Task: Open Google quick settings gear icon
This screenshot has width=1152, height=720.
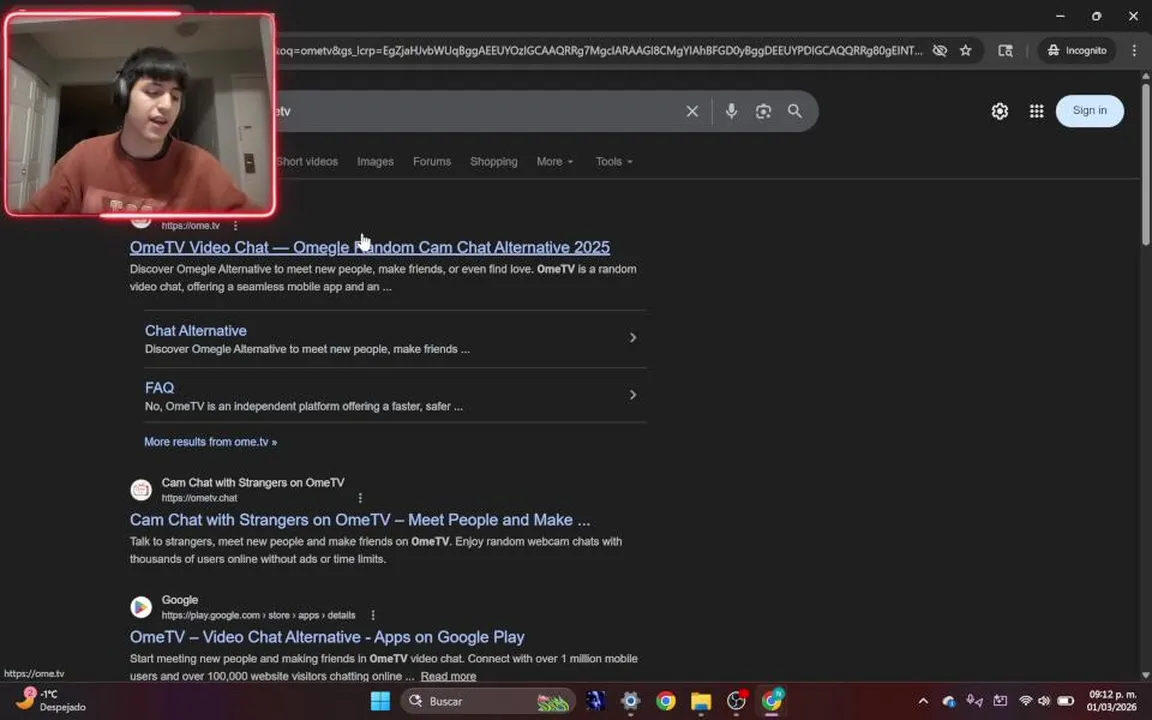Action: click(999, 111)
